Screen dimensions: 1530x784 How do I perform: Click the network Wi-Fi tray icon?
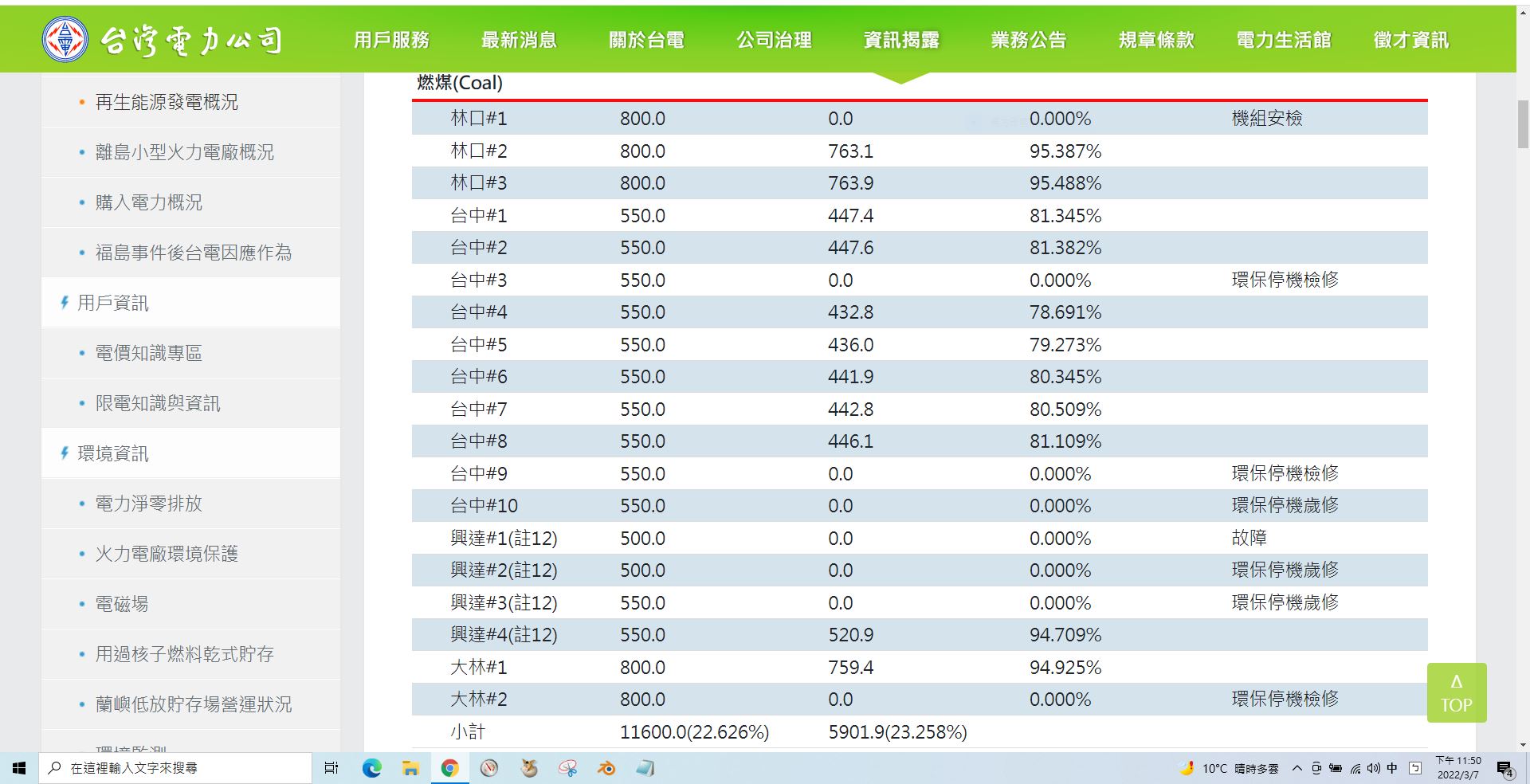(1355, 769)
